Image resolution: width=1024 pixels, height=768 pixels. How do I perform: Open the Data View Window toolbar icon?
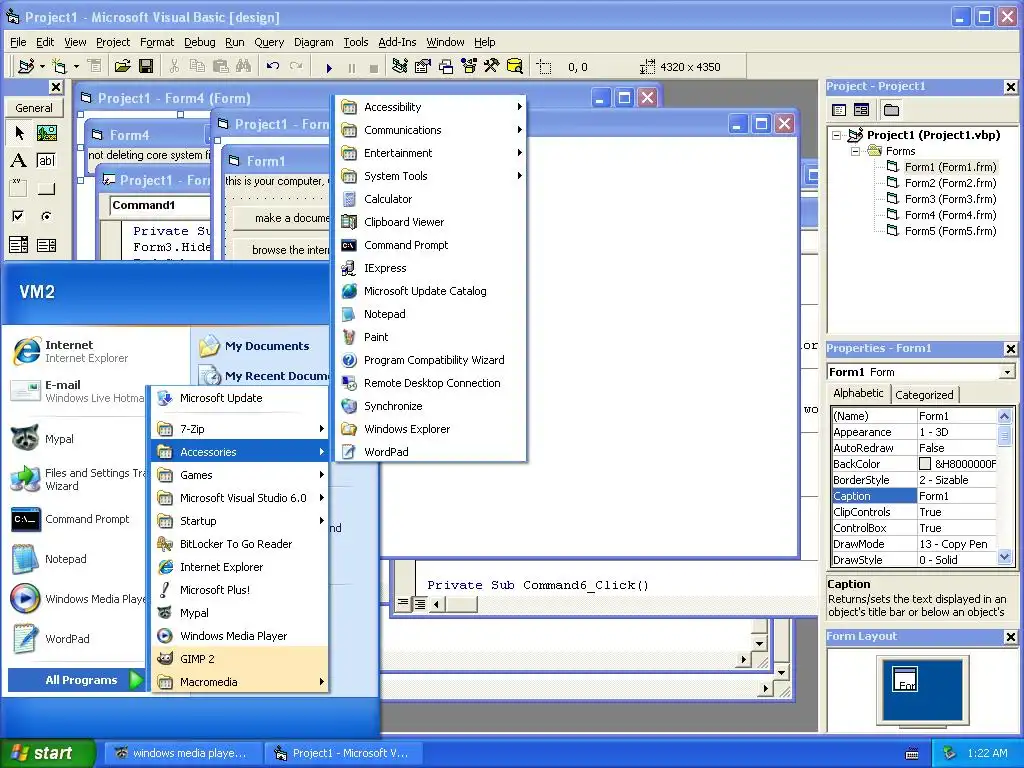click(x=515, y=67)
